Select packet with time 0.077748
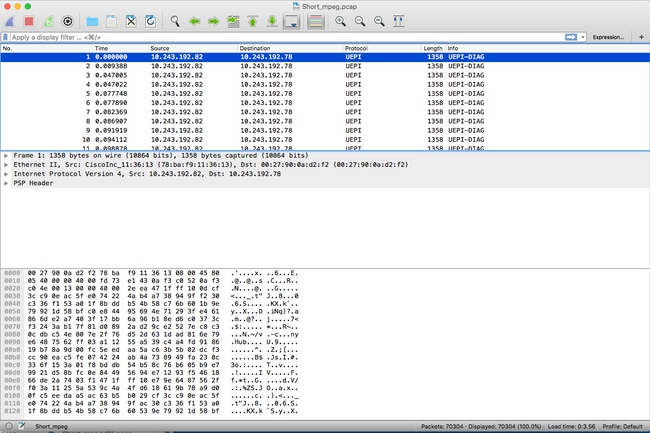The width and height of the screenshot is (650, 433). [x=325, y=94]
